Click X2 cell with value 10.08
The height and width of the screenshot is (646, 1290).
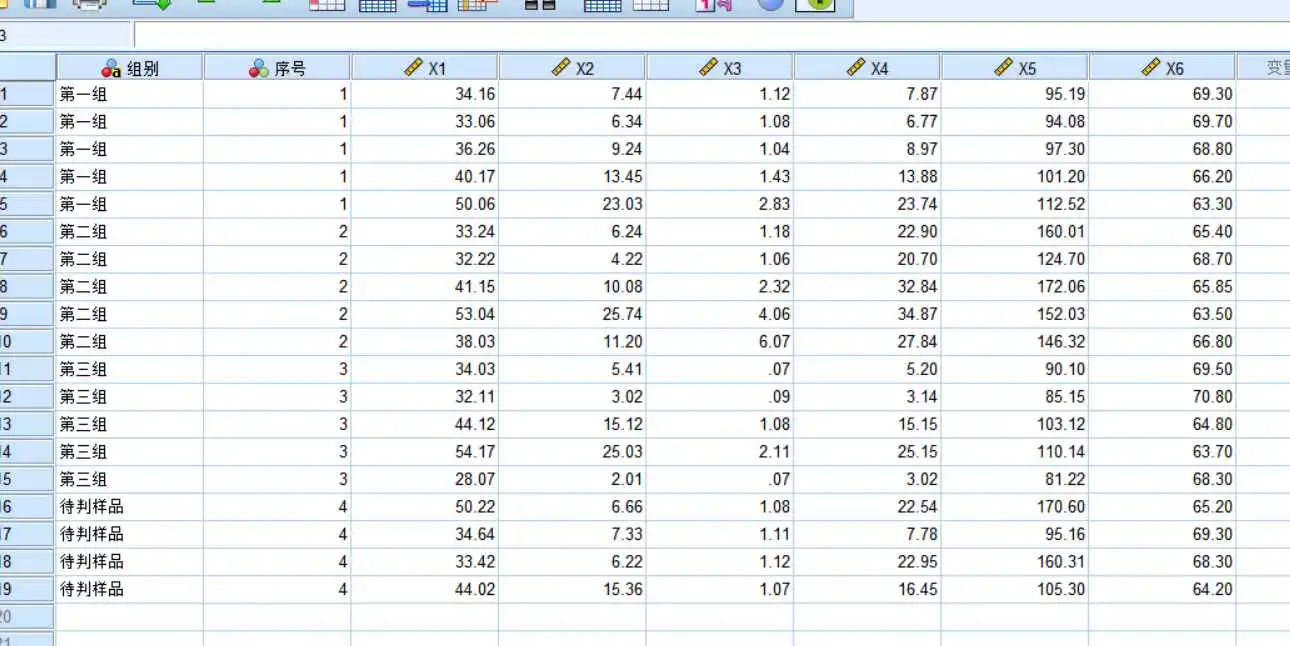click(x=573, y=287)
